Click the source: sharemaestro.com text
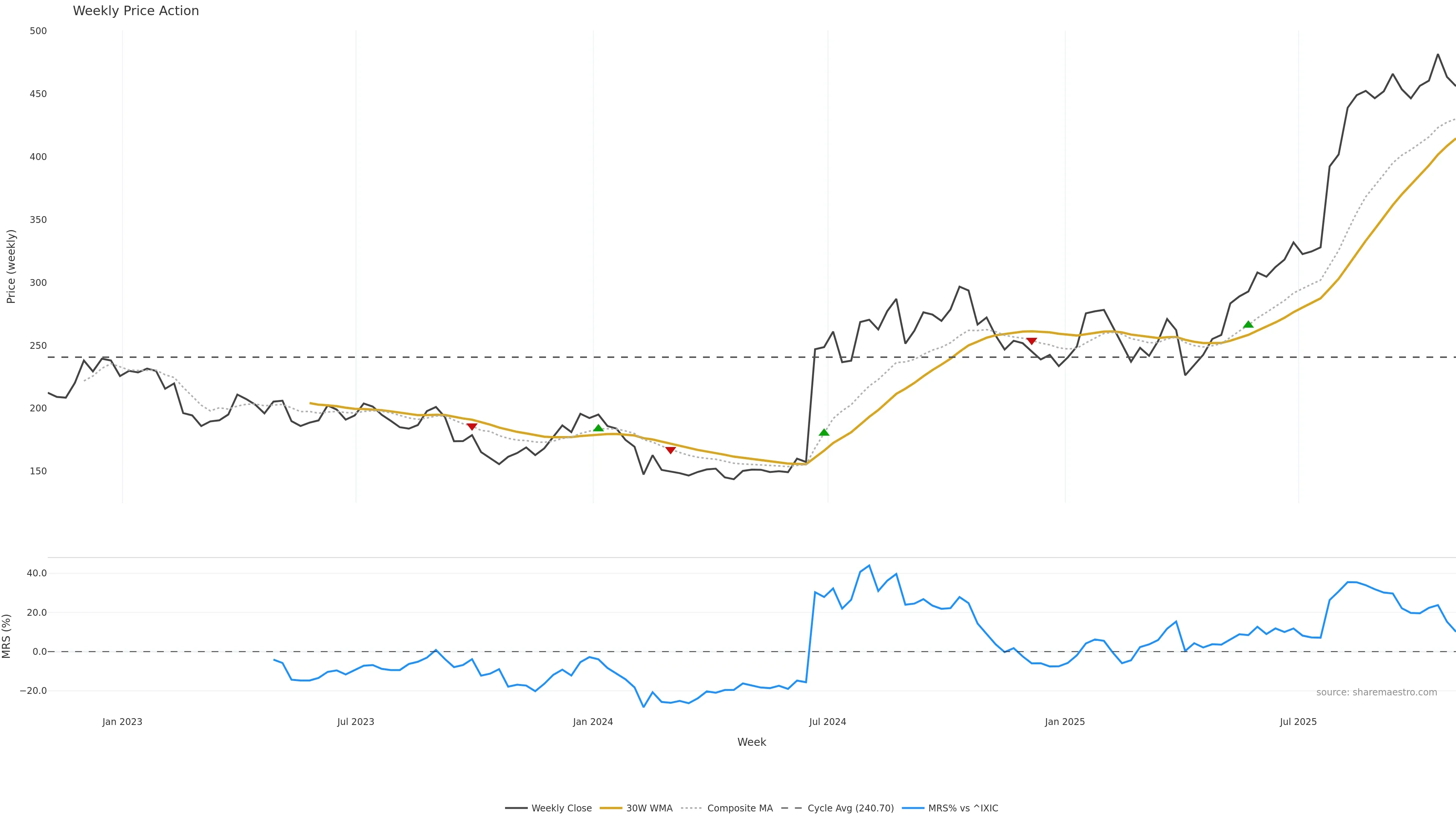Screen dimensions: 1456x819 pyautogui.click(x=1376, y=692)
